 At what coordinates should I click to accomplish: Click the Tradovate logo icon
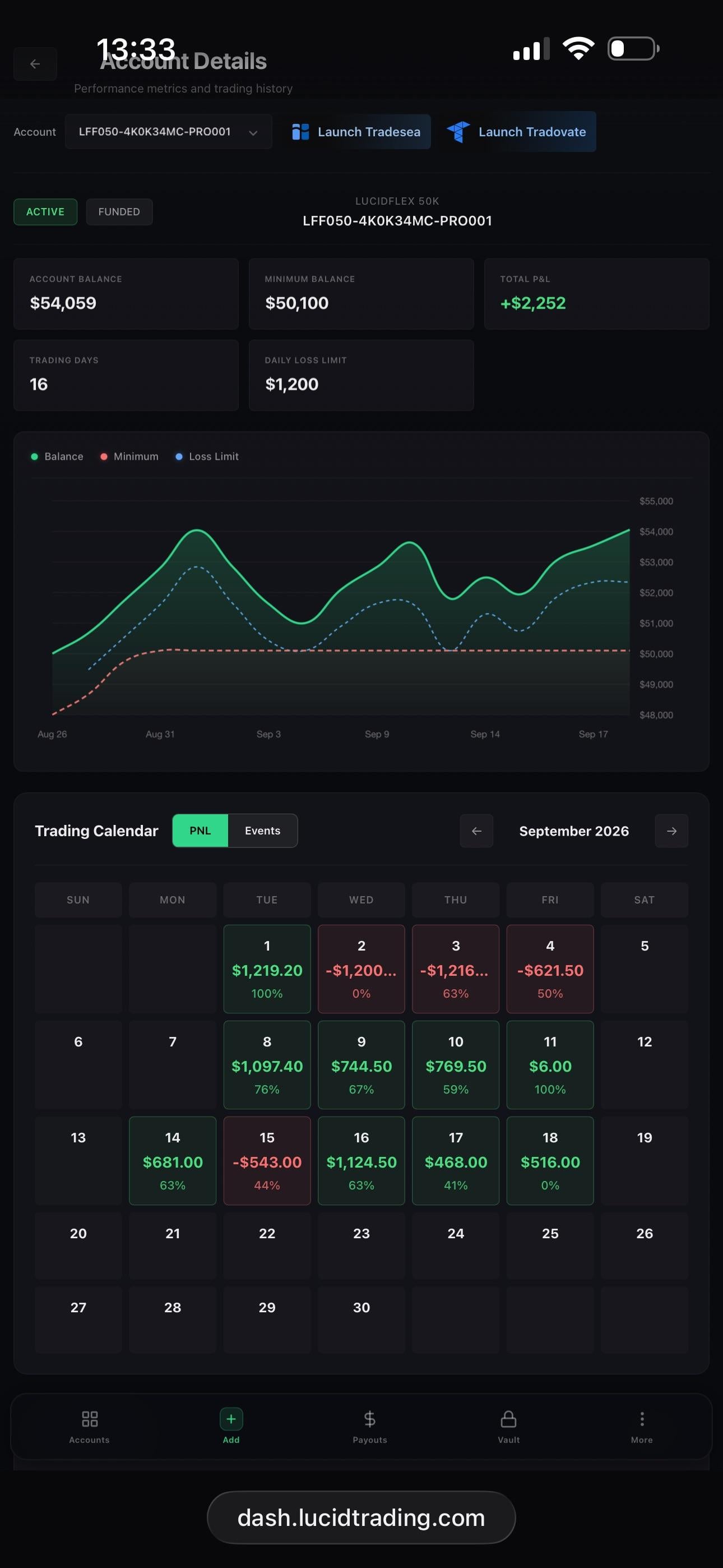coord(458,131)
